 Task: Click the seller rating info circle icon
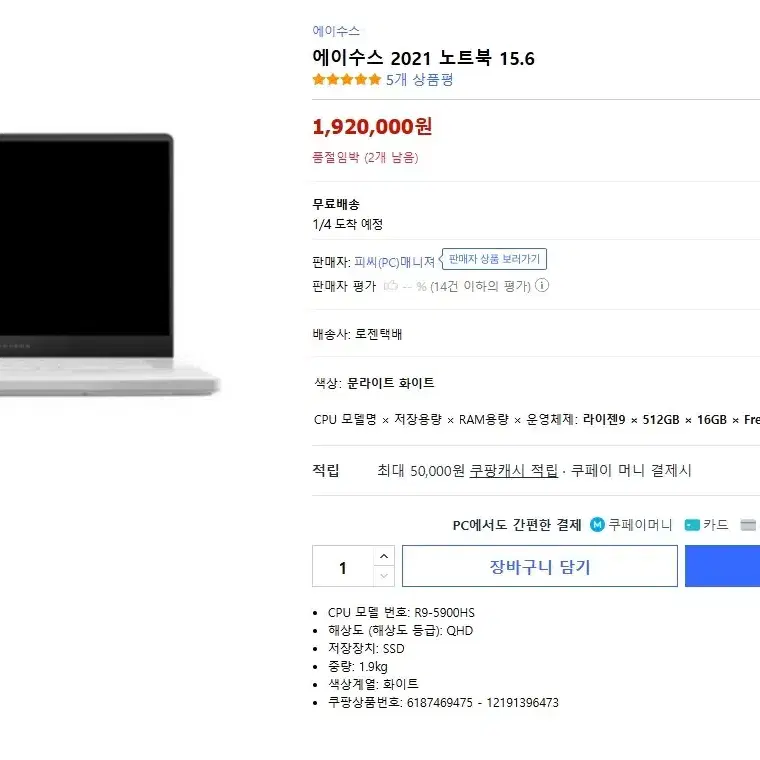click(x=541, y=285)
